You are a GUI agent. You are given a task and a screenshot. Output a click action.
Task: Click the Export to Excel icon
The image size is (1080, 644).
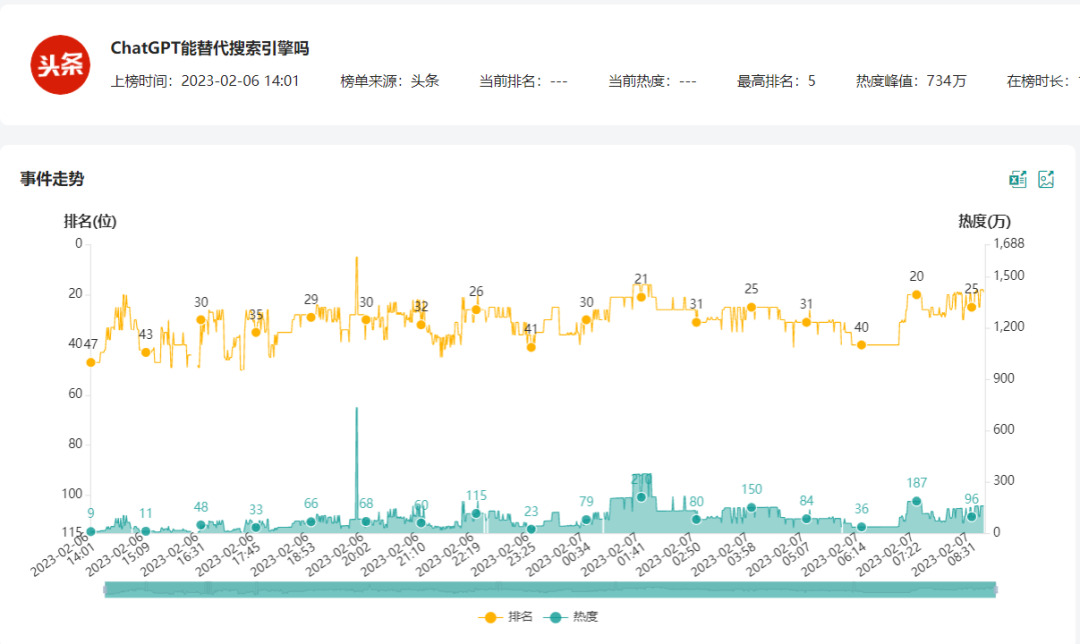[x=1018, y=179]
